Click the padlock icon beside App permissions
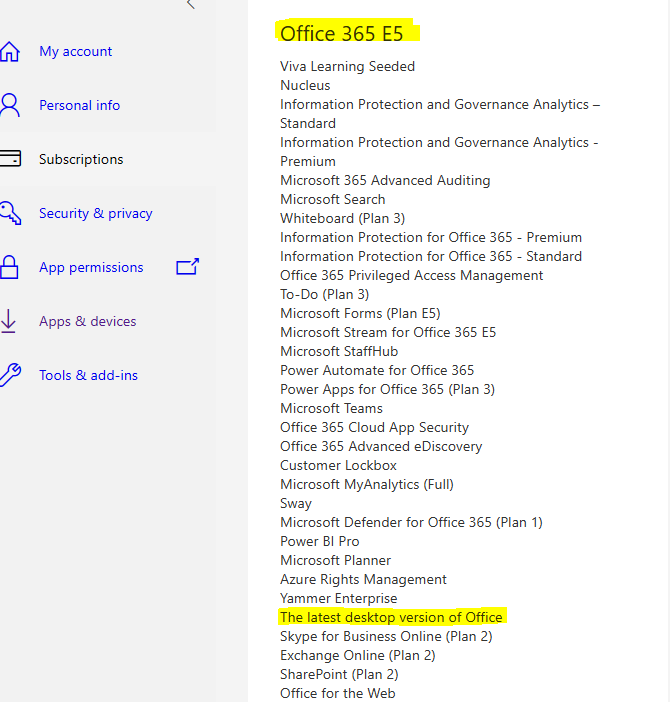 [9, 267]
